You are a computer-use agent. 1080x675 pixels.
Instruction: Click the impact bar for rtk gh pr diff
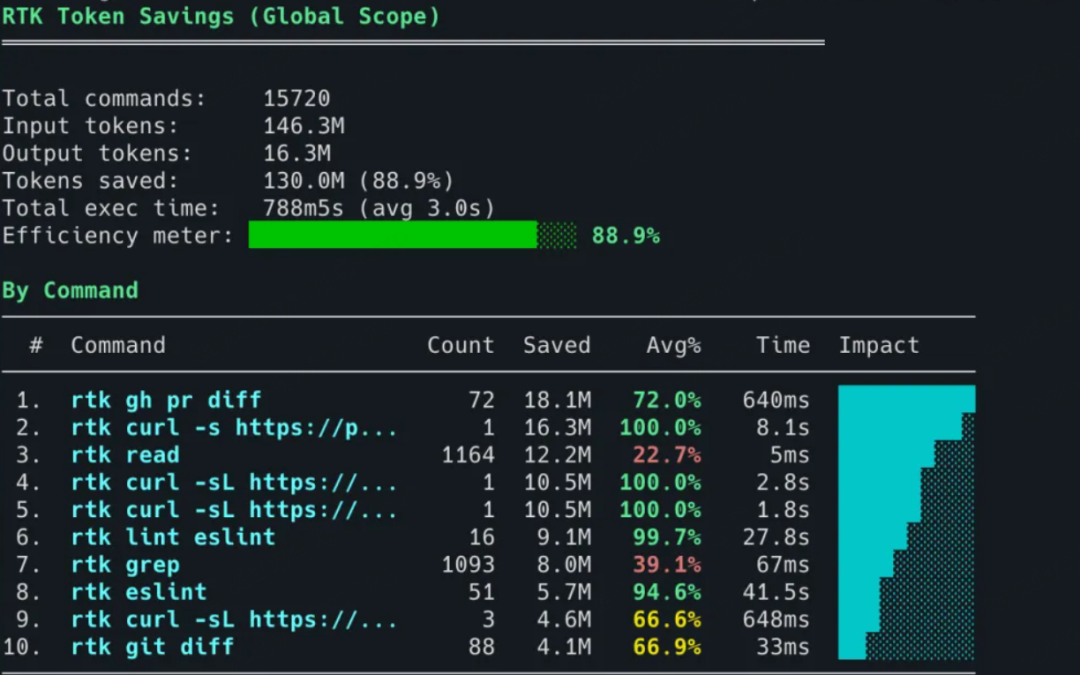pos(906,399)
